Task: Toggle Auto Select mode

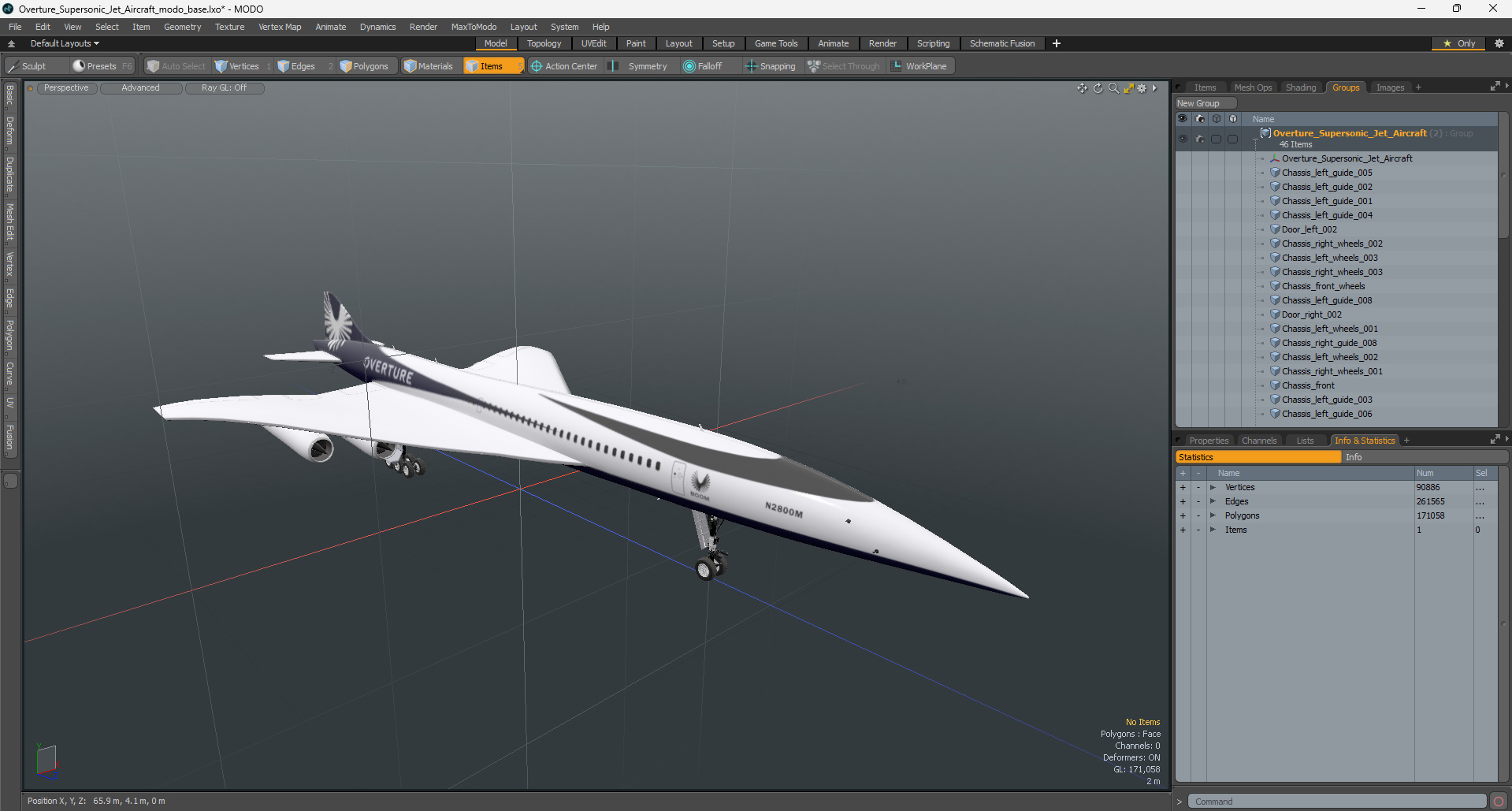Action: click(176, 66)
